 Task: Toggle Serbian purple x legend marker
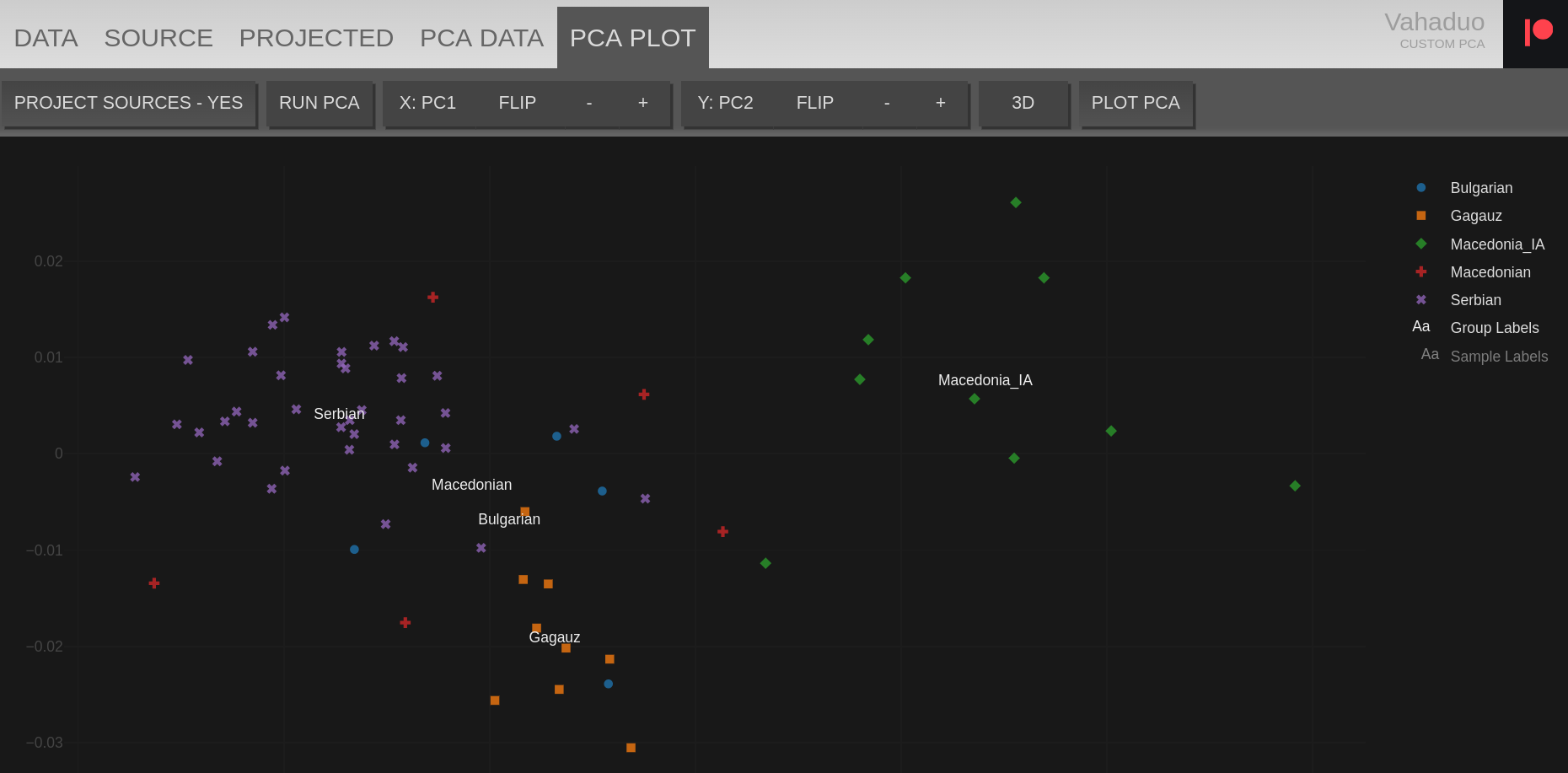coord(1421,300)
